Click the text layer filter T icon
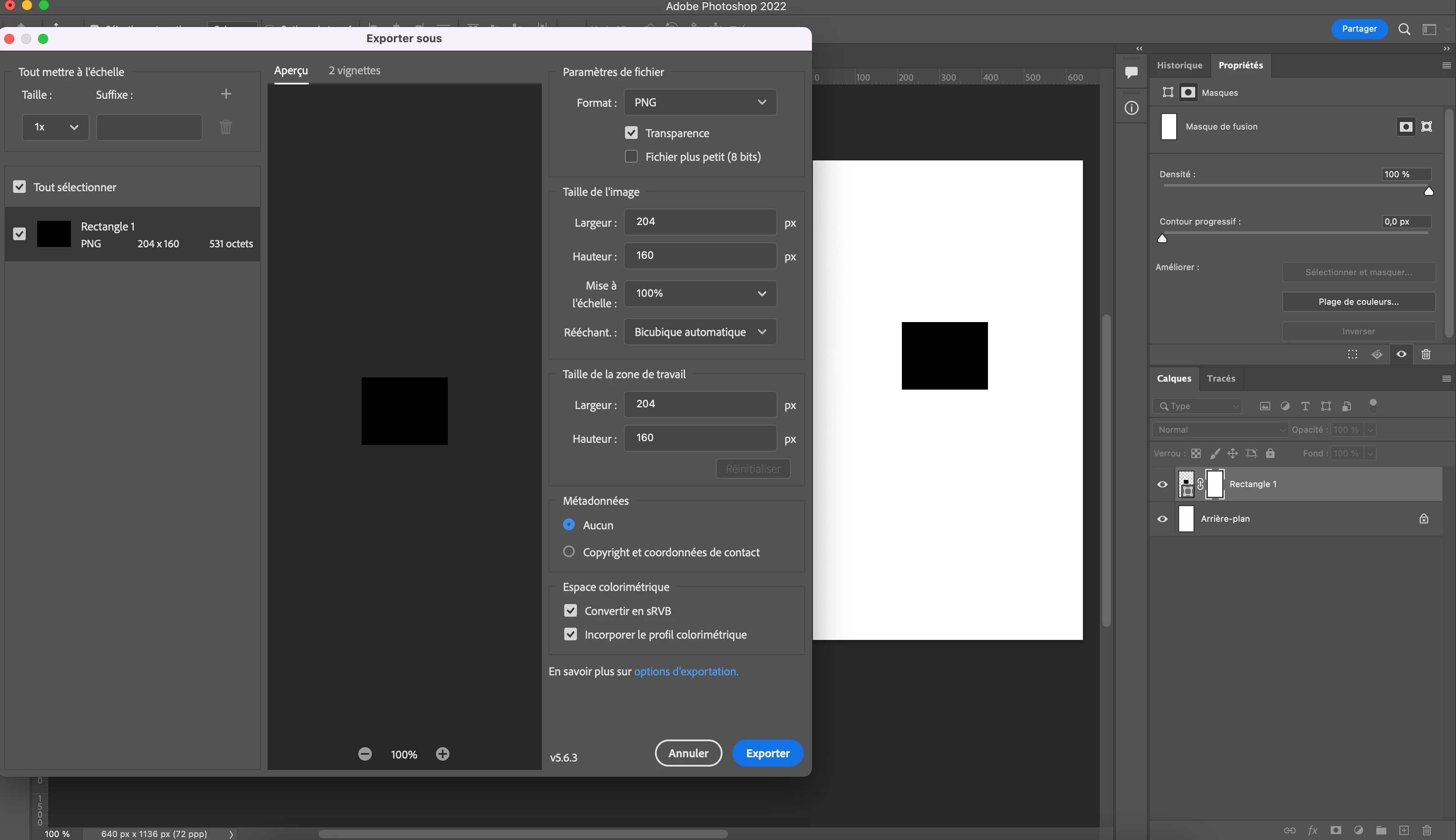This screenshot has height=840, width=1456. coord(1305,406)
